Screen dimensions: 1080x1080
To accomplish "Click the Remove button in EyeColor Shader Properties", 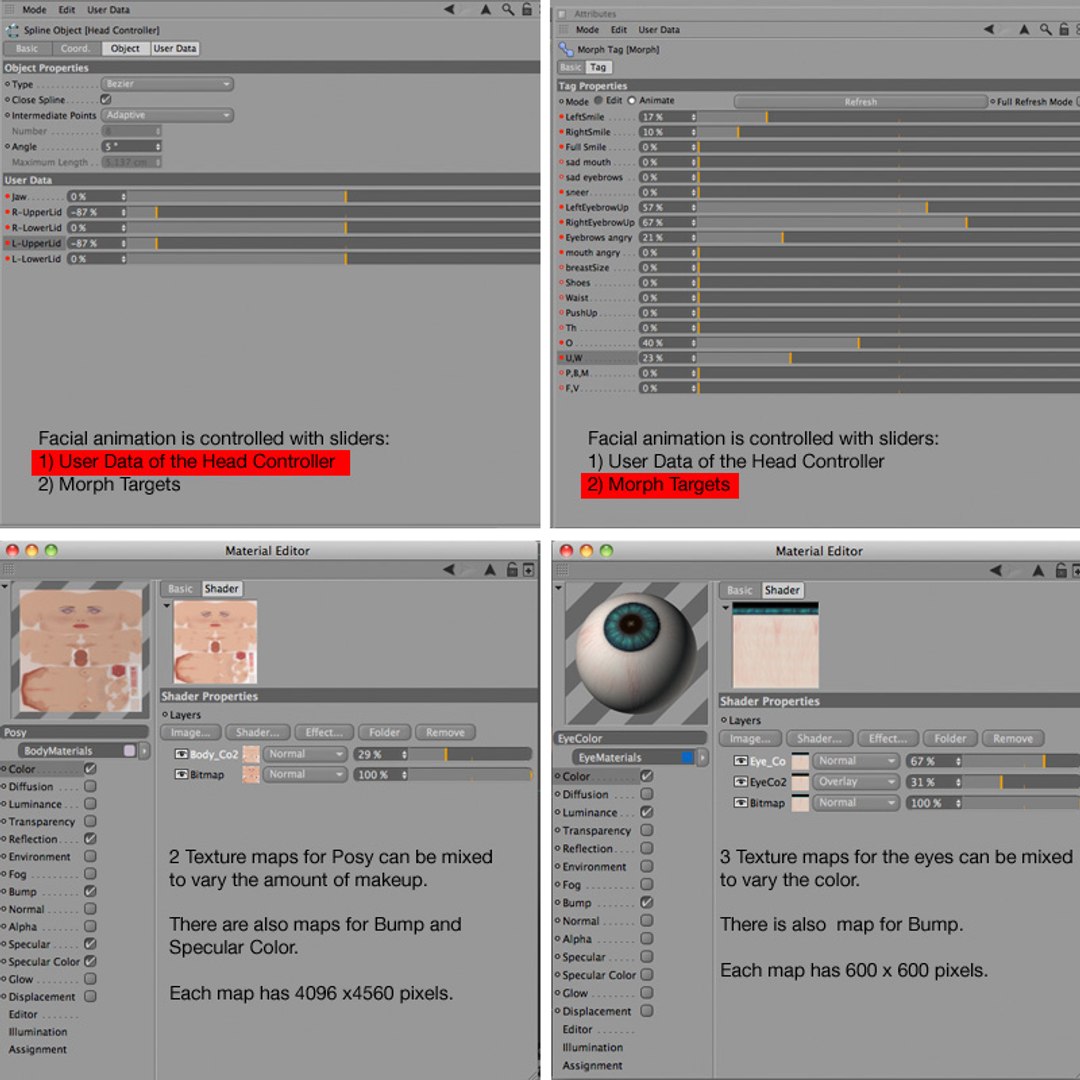I will click(x=1012, y=738).
